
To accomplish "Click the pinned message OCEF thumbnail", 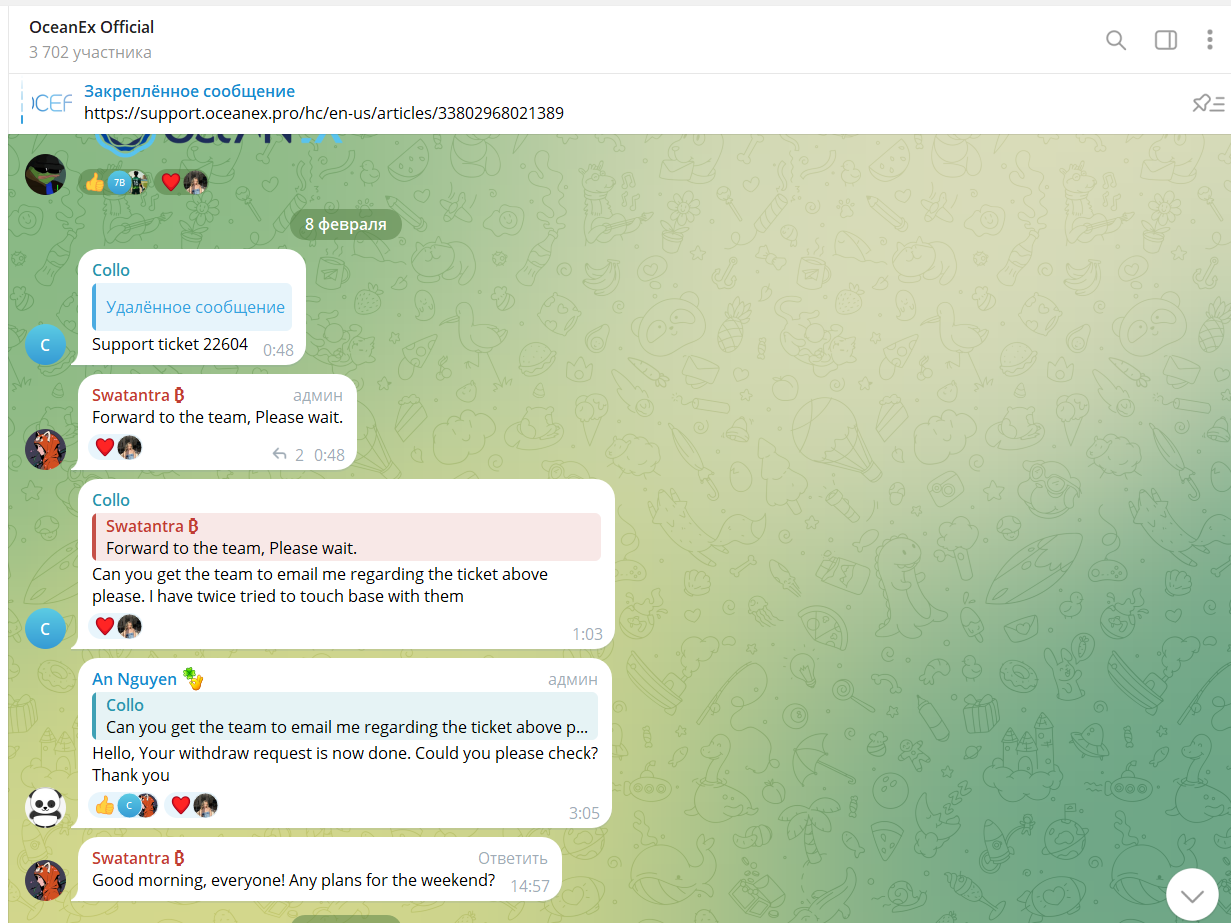I will tap(52, 103).
